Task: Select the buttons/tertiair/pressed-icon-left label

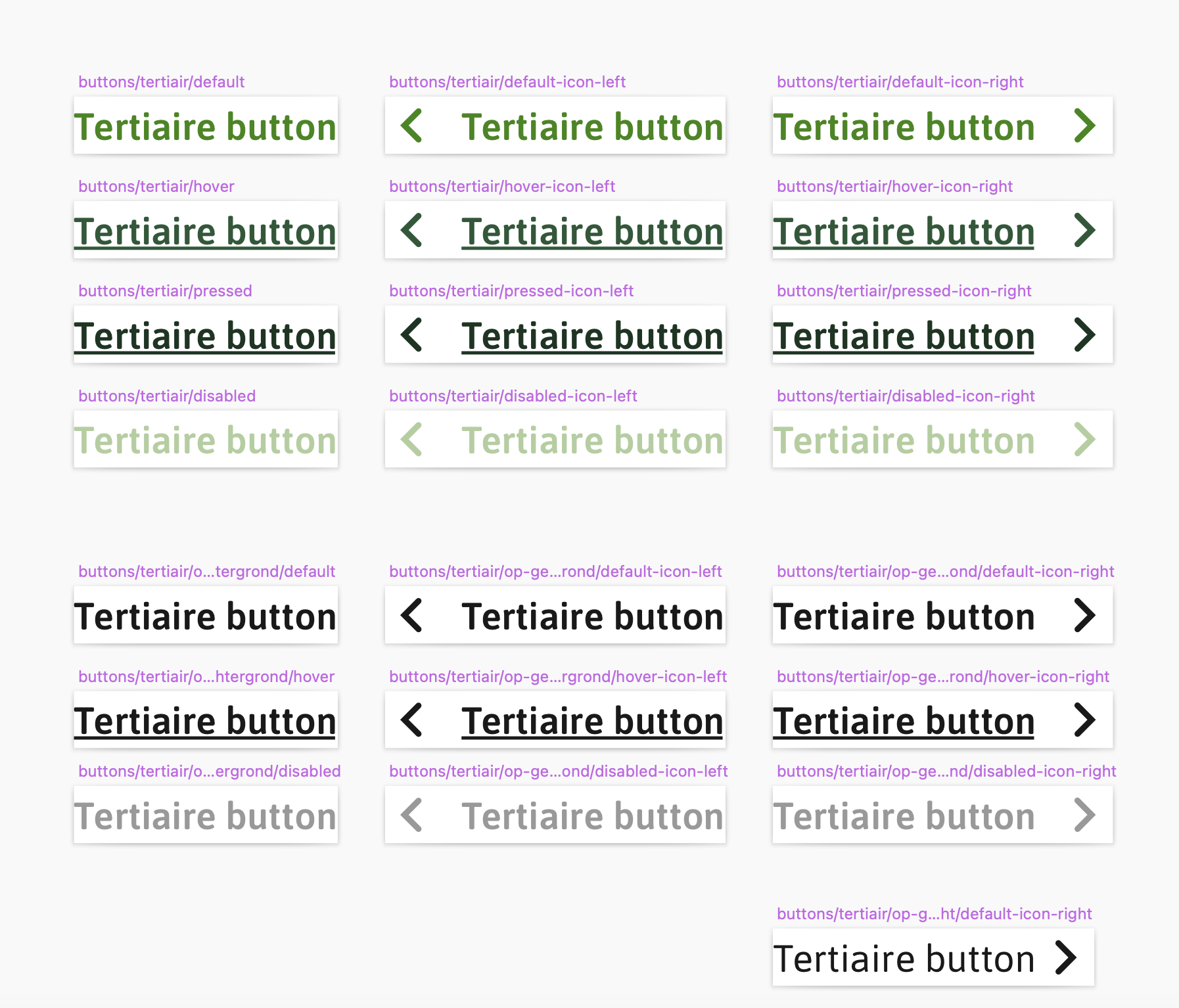Action: 511,290
